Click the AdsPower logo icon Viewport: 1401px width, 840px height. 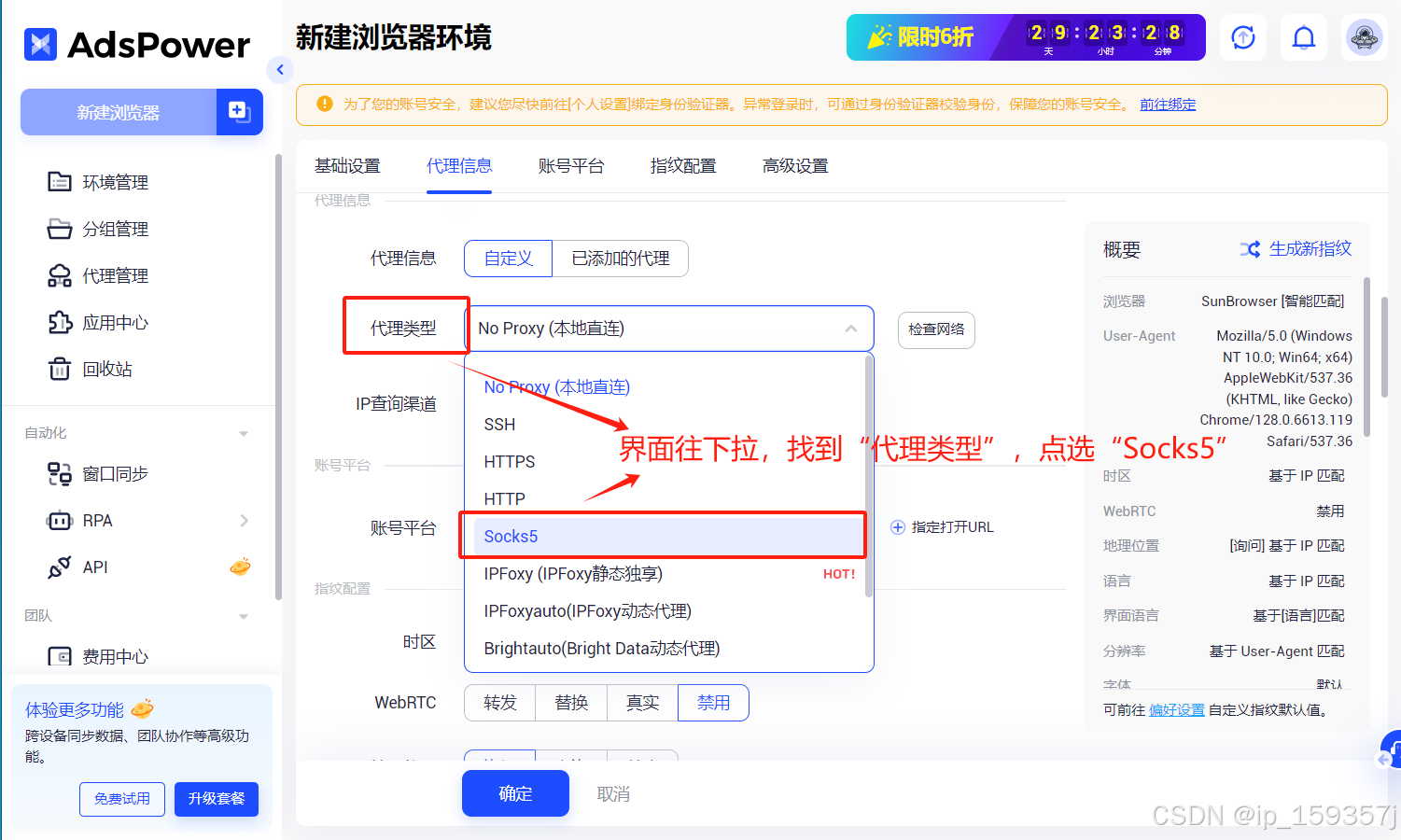pos(40,44)
